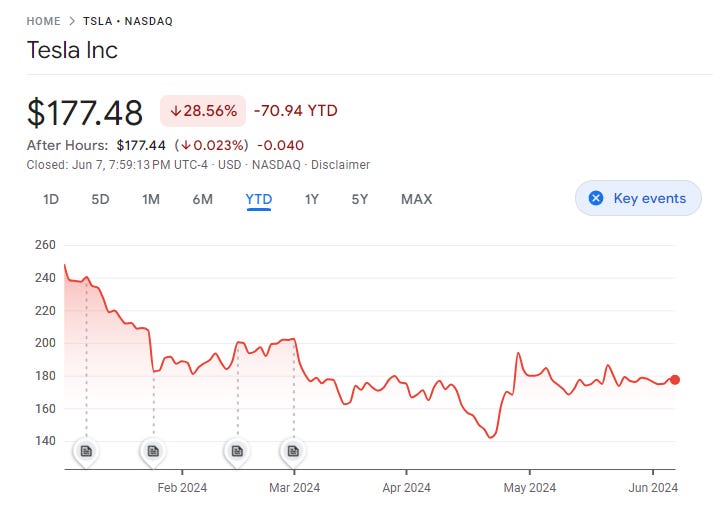Go to HOME in the breadcrumb
Image resolution: width=713 pixels, height=508 pixels.
point(43,21)
